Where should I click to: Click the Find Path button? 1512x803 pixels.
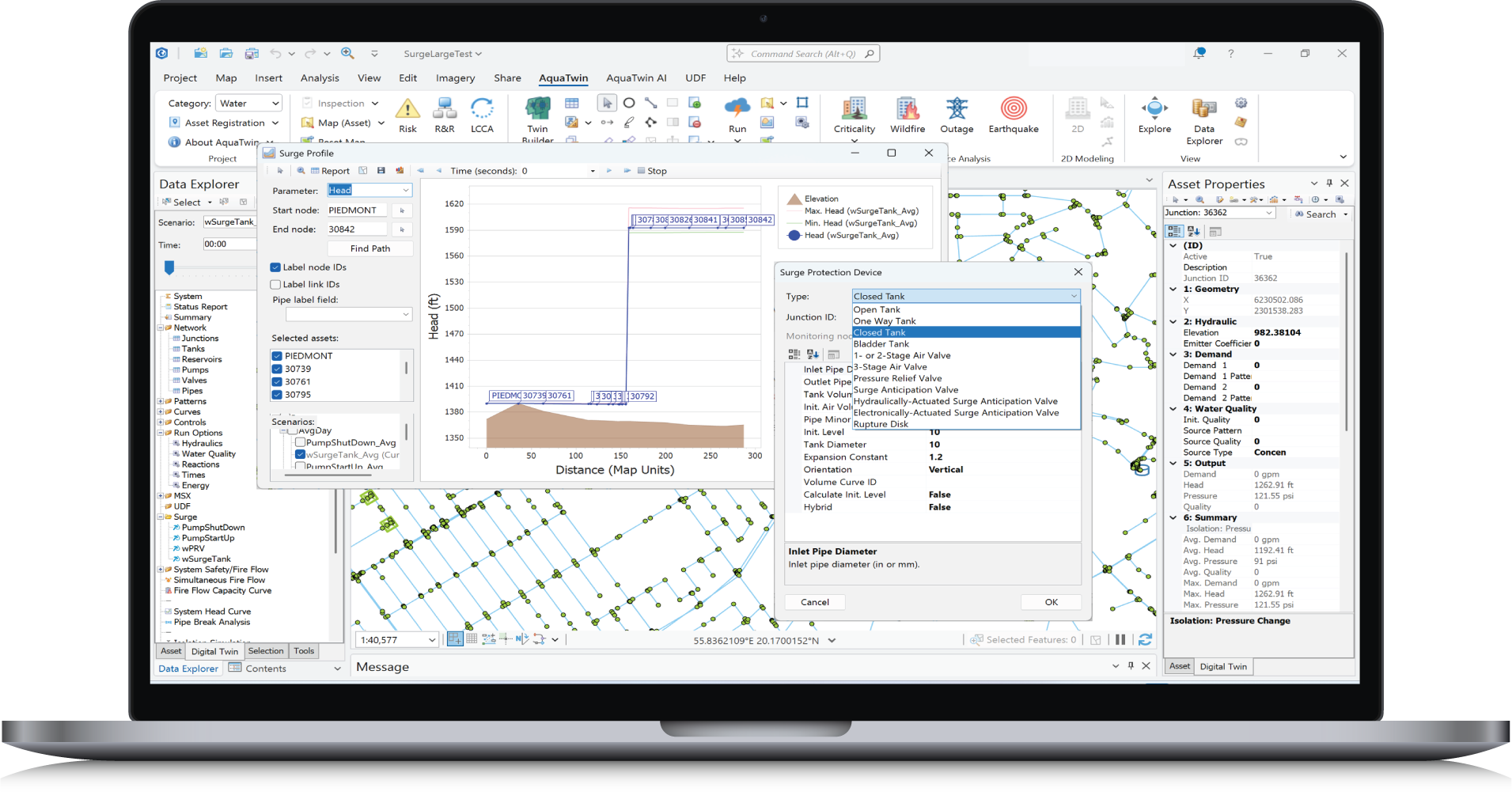click(370, 248)
